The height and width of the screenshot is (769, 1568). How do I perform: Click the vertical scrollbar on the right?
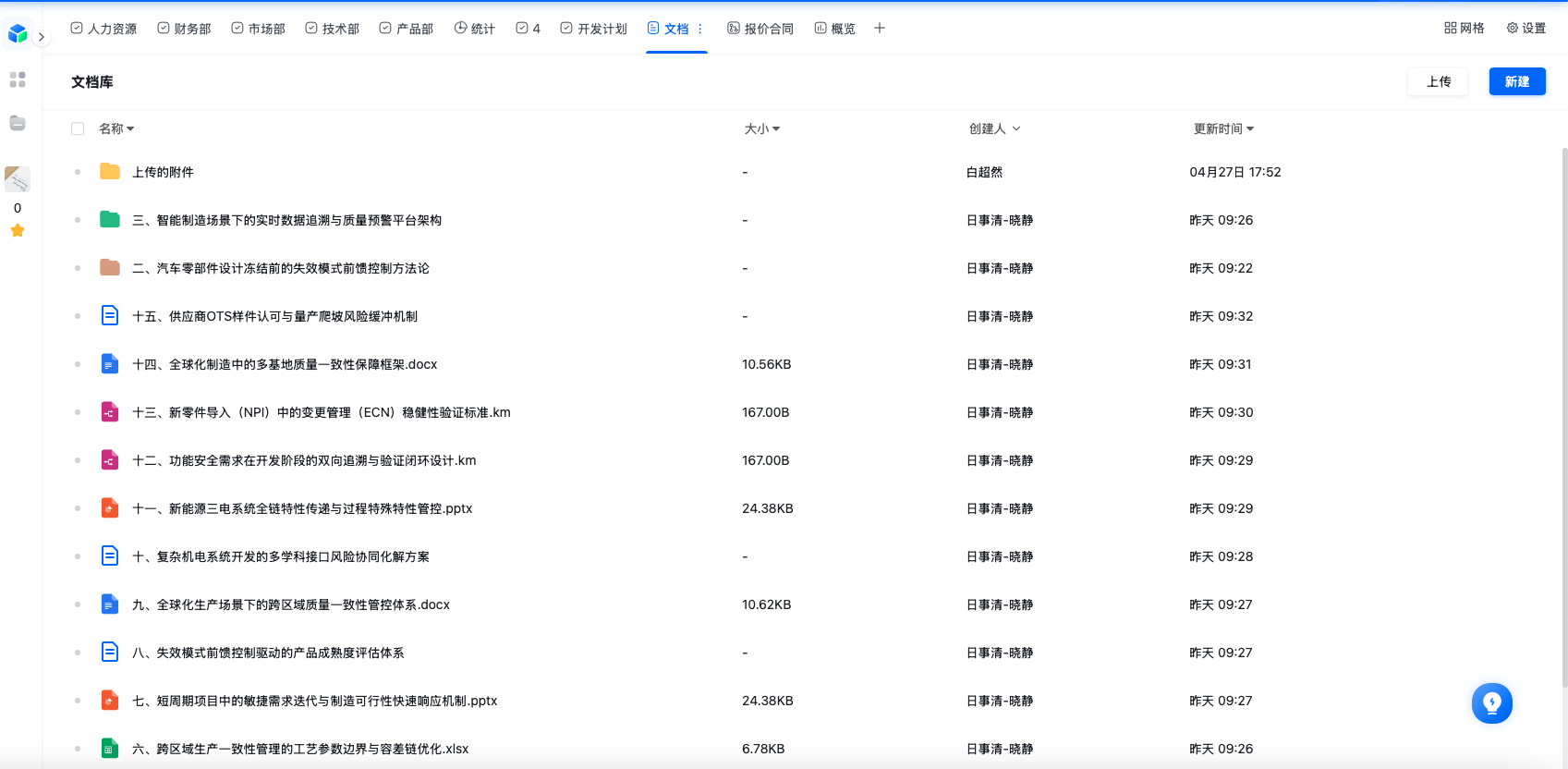(1564, 416)
